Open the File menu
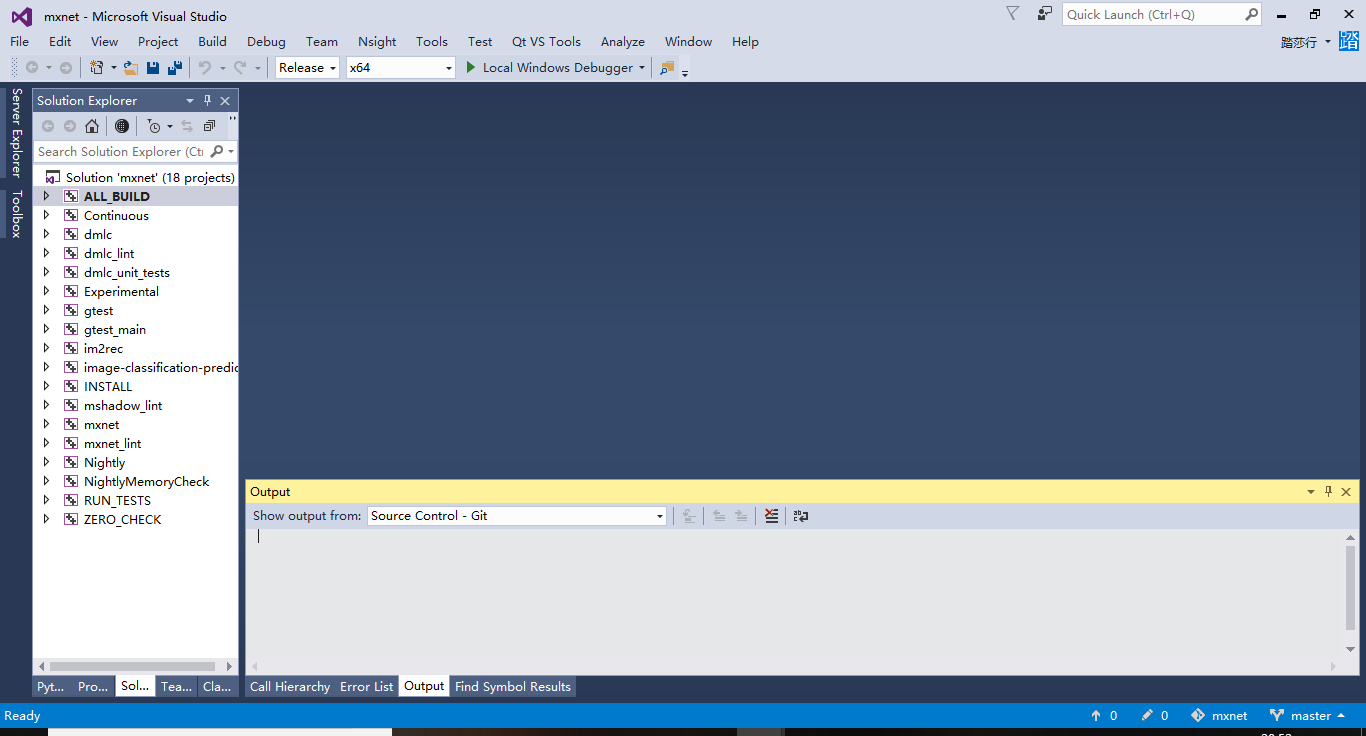The image size is (1366, 736). click(x=20, y=41)
